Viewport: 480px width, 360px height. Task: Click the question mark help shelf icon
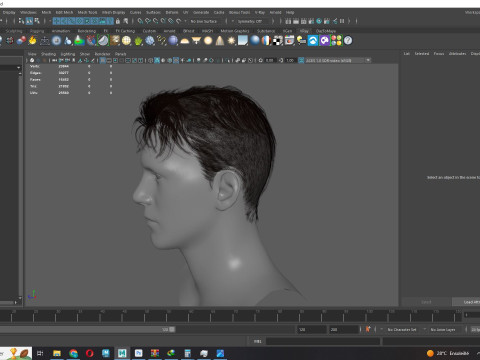click(x=348, y=41)
